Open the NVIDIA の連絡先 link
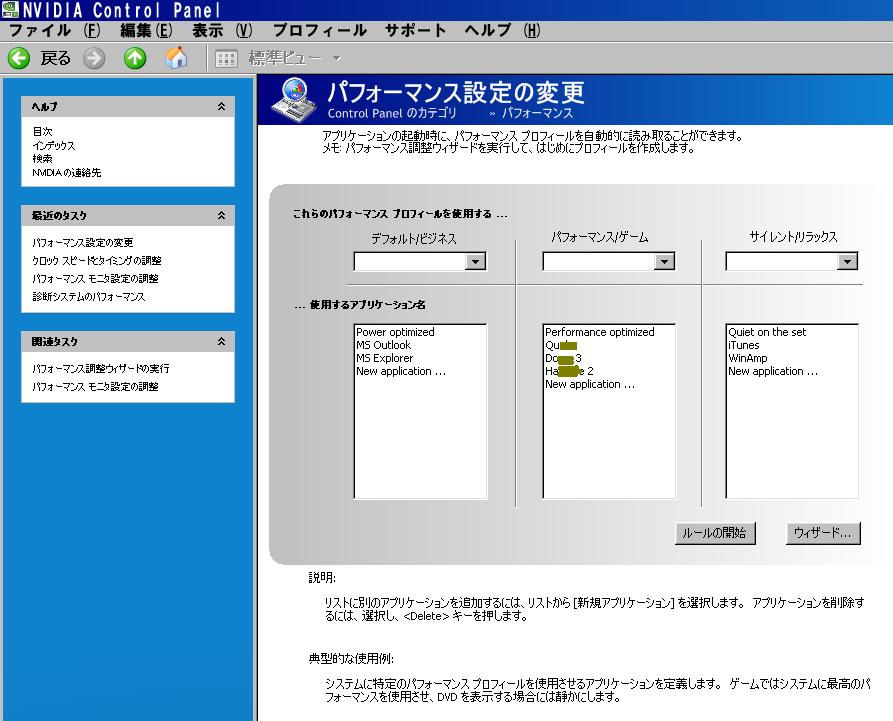This screenshot has width=893, height=721. pos(67,173)
